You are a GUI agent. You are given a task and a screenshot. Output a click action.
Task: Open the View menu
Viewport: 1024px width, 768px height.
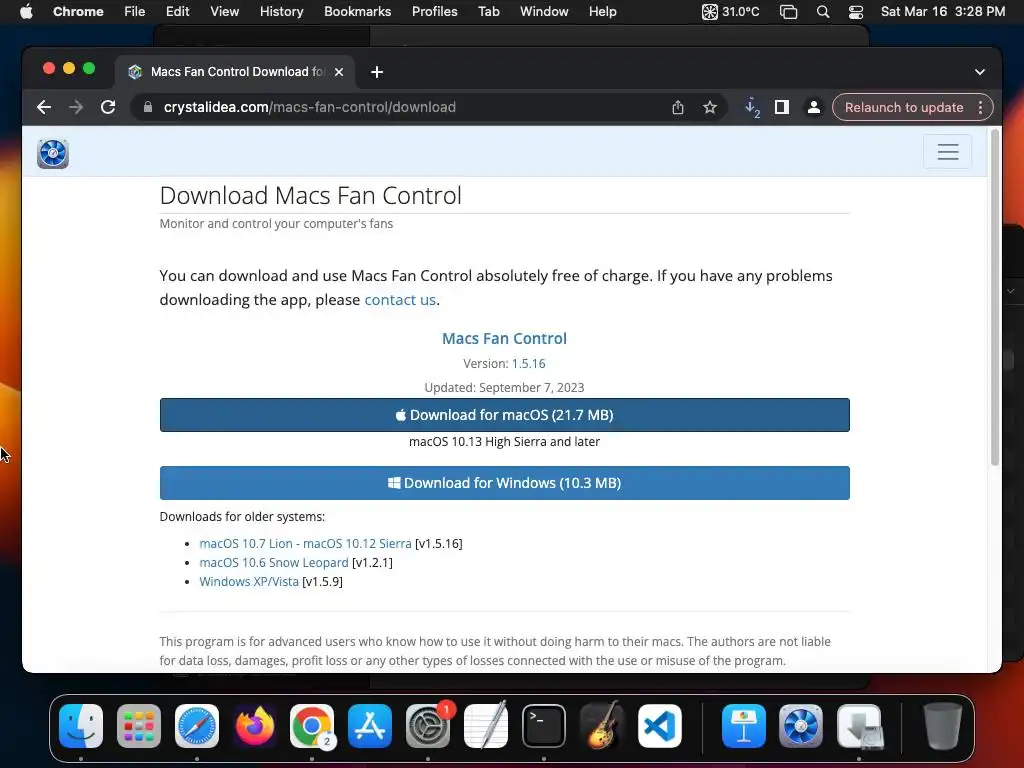coord(224,11)
